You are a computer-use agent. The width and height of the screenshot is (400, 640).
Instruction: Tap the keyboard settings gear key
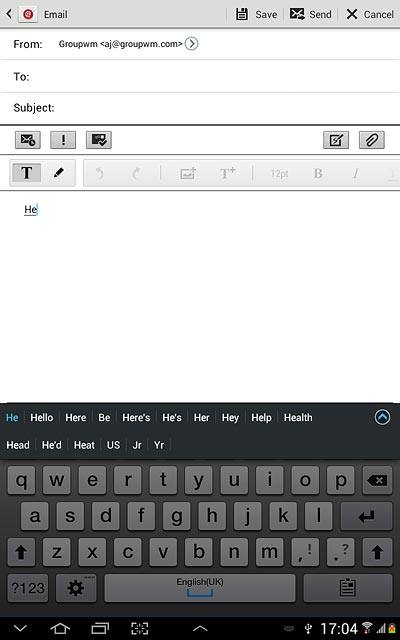coord(76,588)
